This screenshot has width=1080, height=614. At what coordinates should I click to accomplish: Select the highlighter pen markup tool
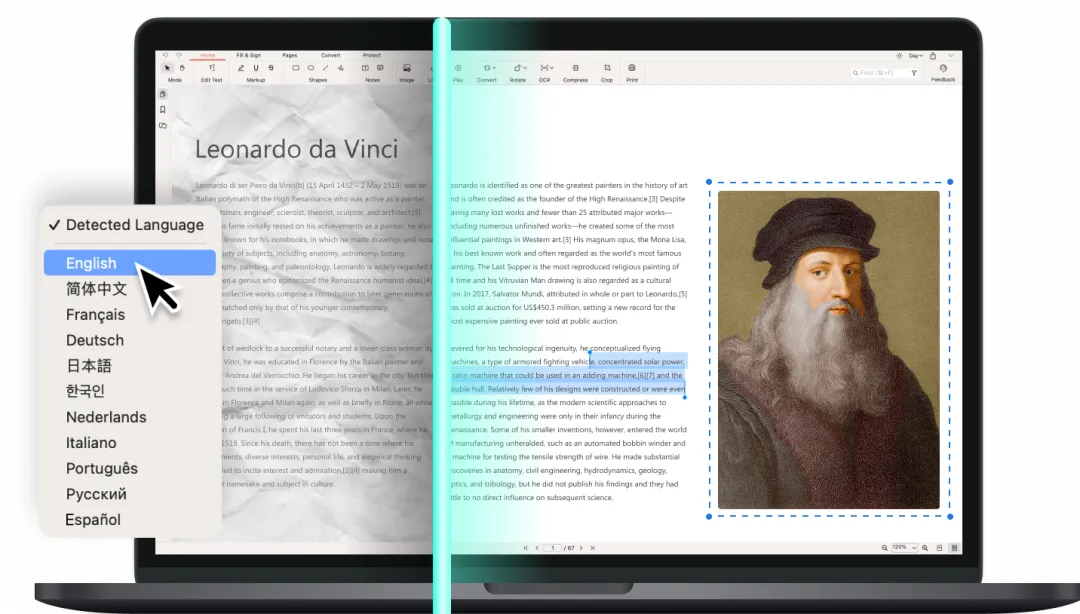pyautogui.click(x=240, y=68)
